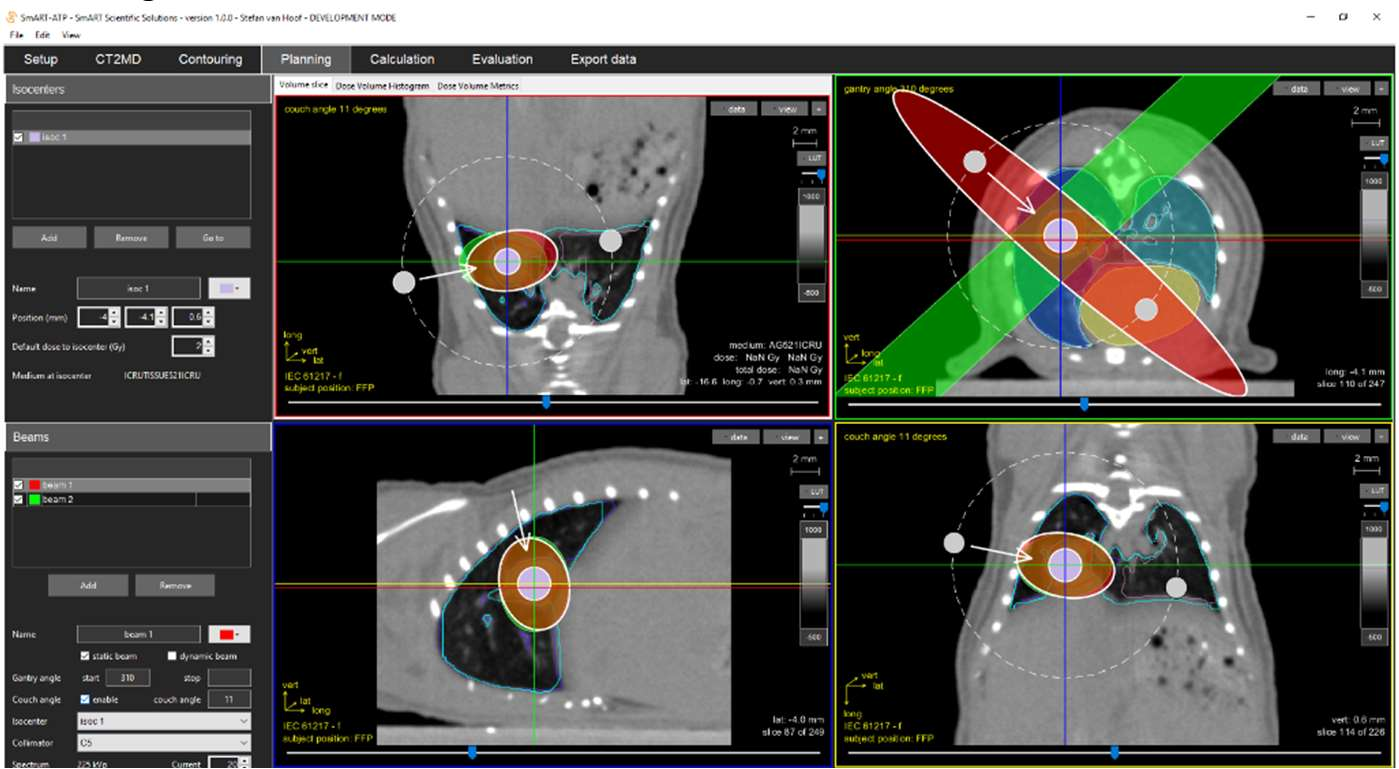This screenshot has height=769, width=1399.
Task: Toggle the isoc 1 visibility checkbox
Action: [18, 137]
